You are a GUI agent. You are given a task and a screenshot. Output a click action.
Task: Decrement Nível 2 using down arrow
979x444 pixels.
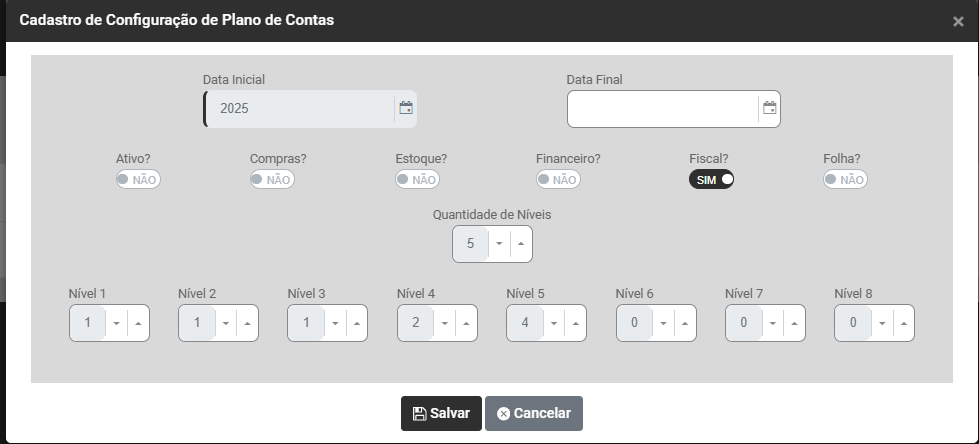225,323
